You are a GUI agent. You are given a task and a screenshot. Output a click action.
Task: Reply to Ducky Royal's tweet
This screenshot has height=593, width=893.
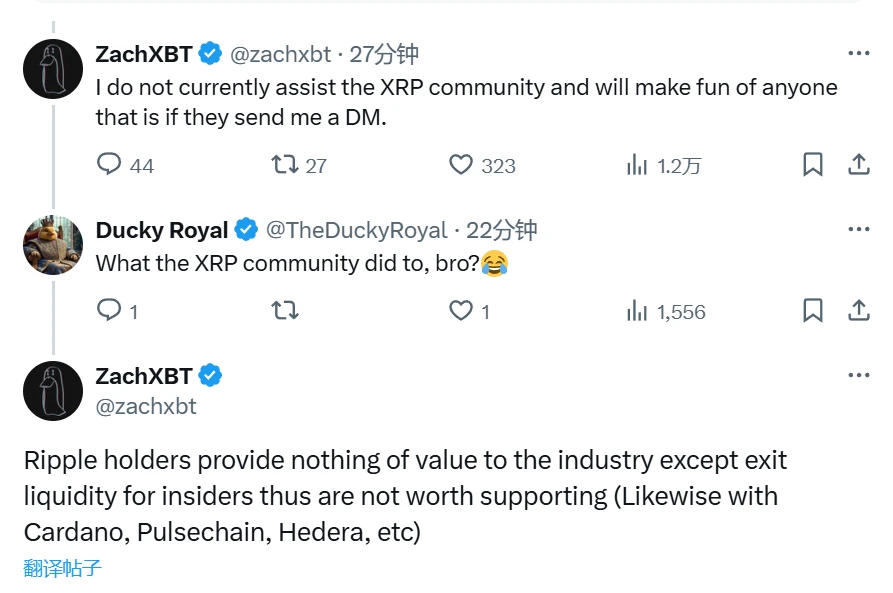pos(108,311)
